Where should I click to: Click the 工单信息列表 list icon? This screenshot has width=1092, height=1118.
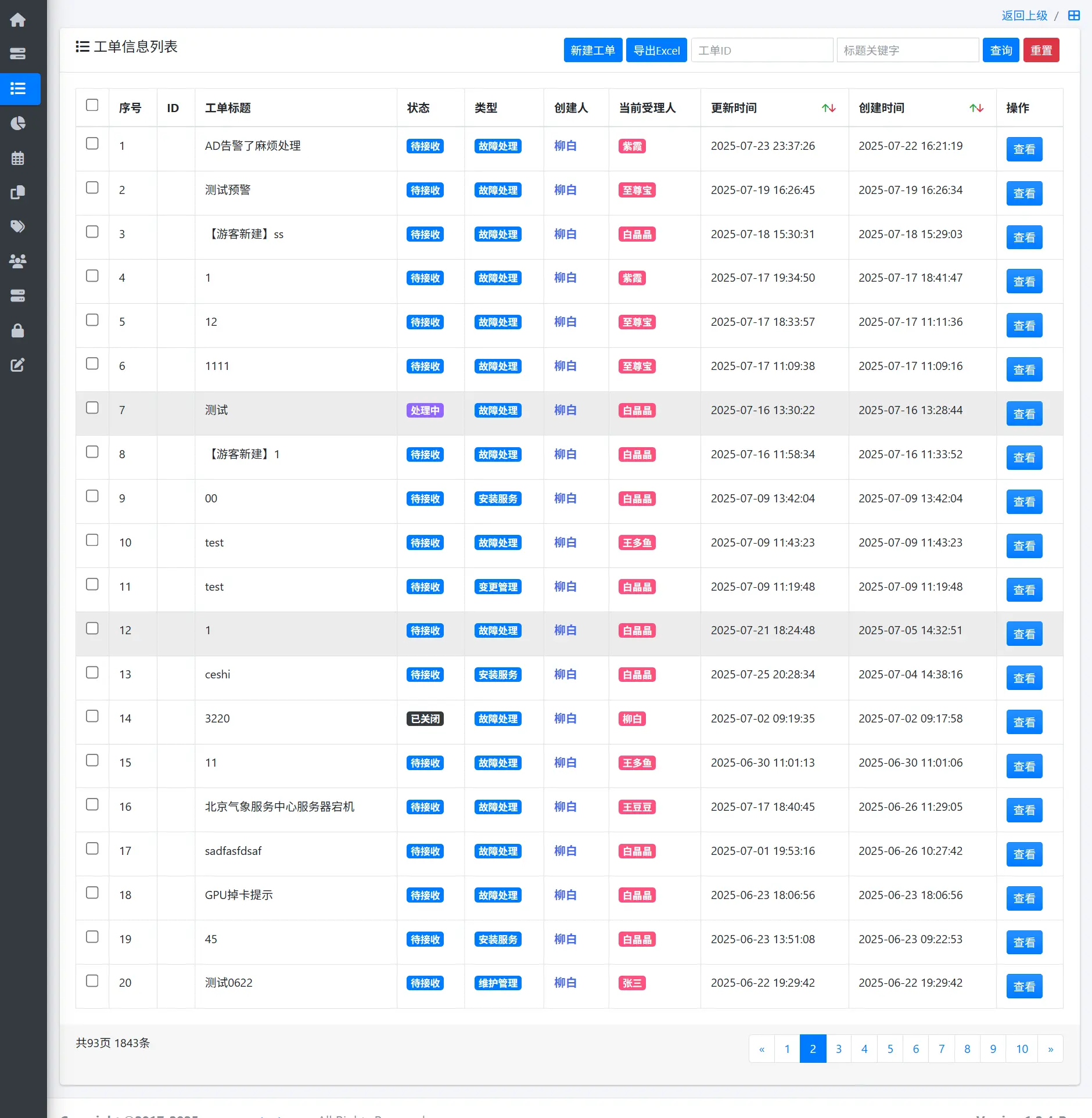pyautogui.click(x=82, y=46)
